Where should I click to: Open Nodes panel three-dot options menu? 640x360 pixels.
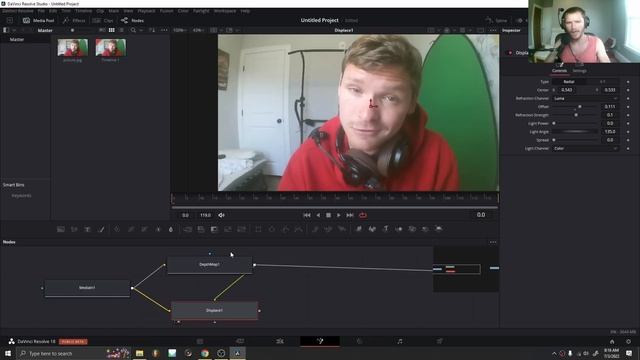click(493, 242)
